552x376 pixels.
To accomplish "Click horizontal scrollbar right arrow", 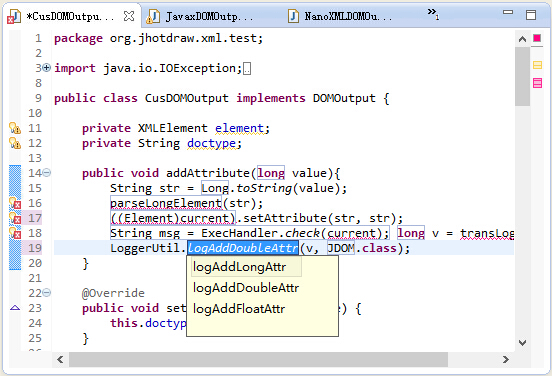I will pos(506,359).
